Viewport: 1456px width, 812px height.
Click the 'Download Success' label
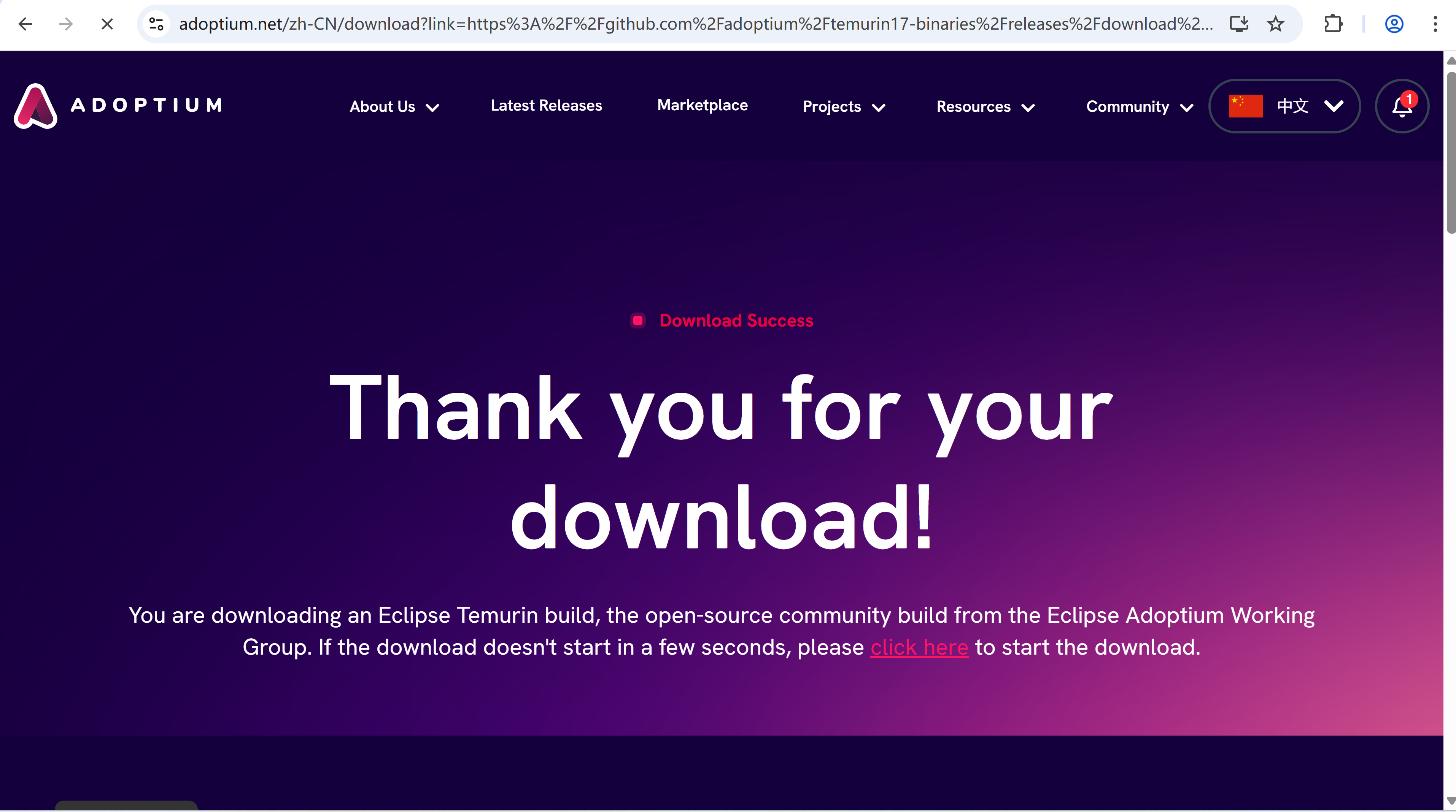736,320
